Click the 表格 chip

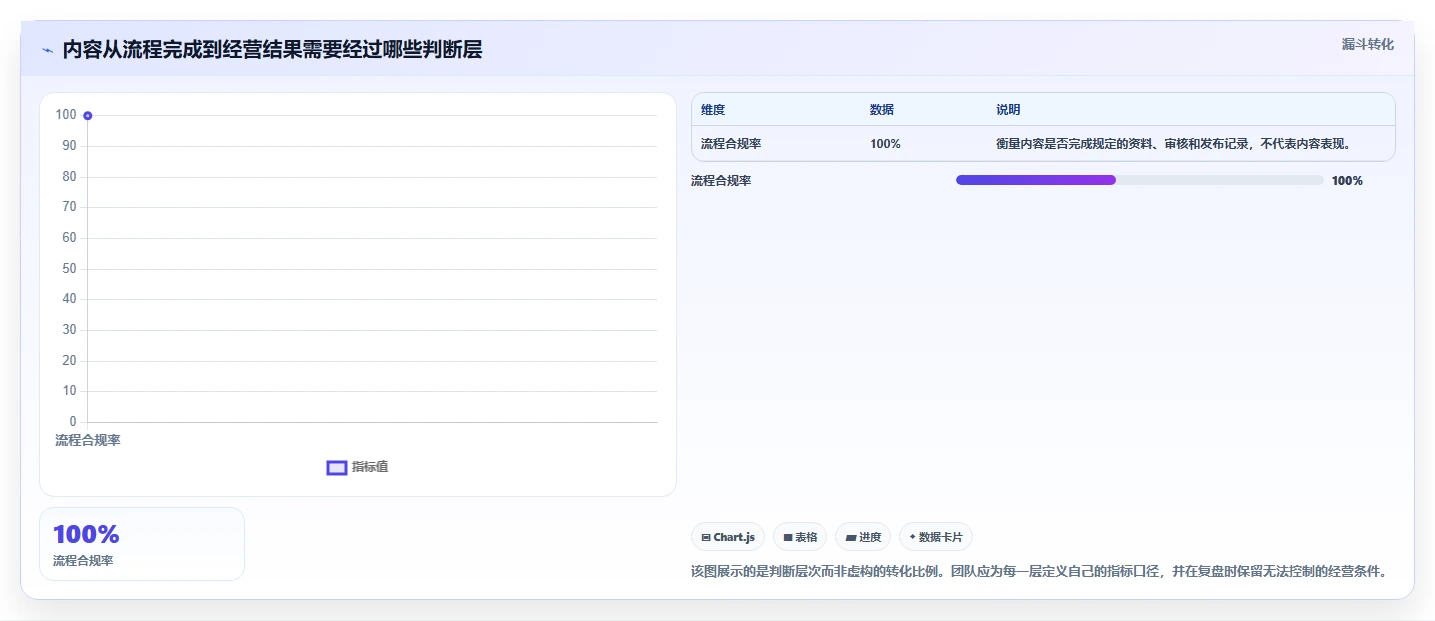pyautogui.click(x=800, y=537)
